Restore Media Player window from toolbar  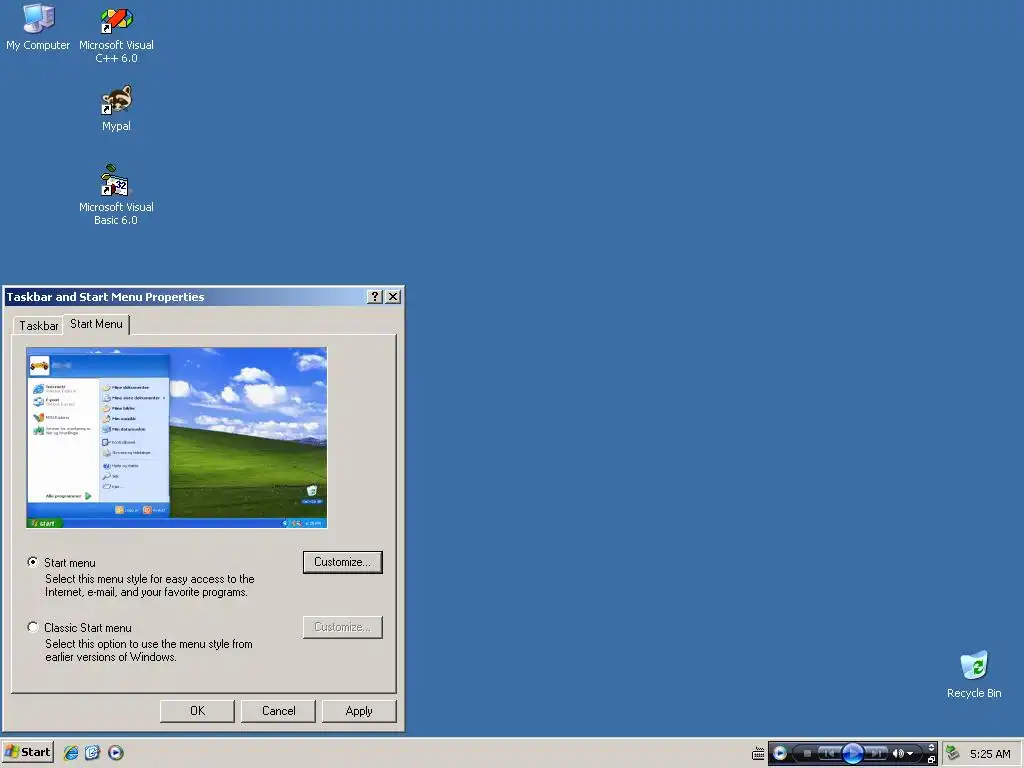pos(931,760)
